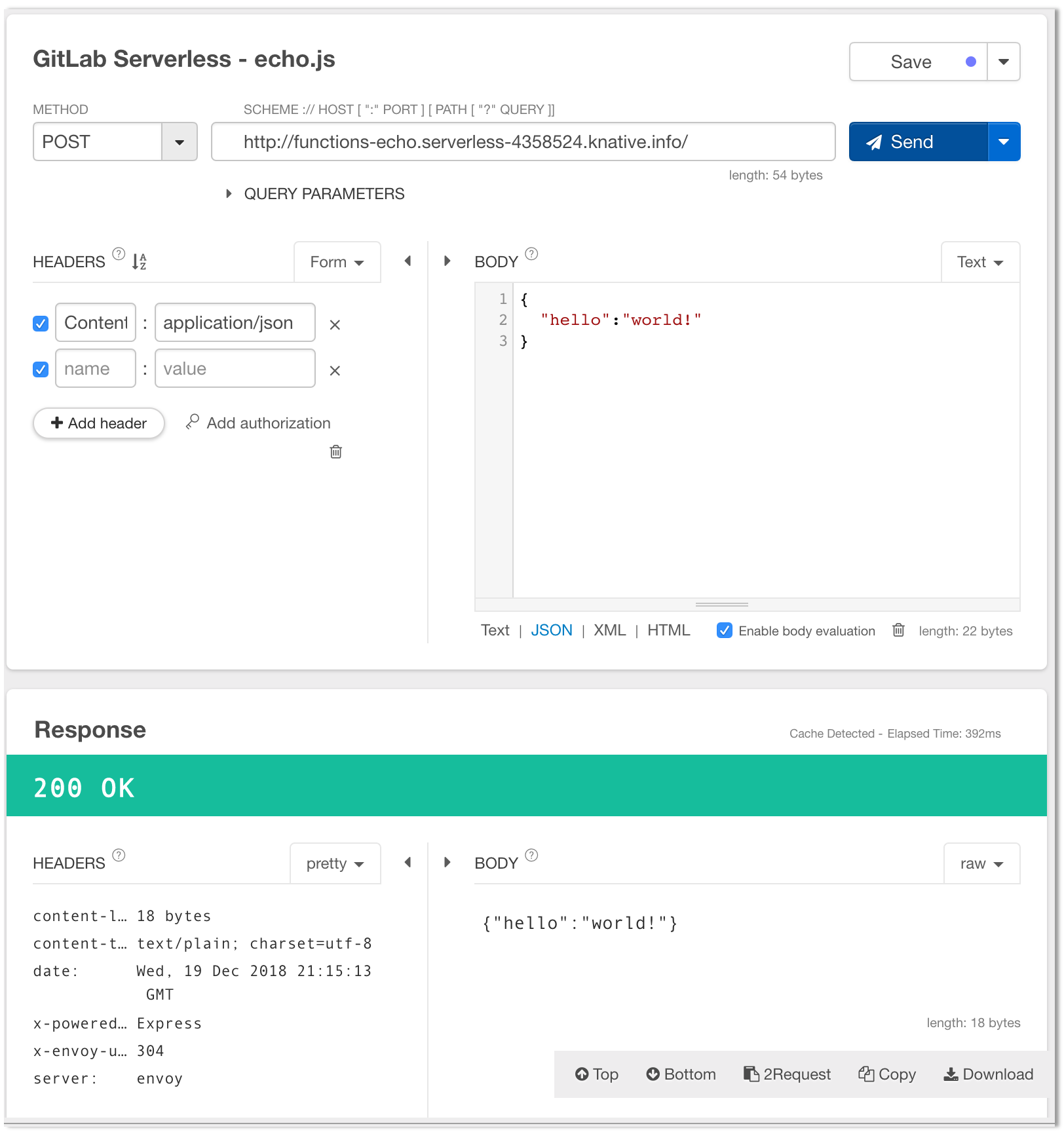
Task: Add a new header row
Action: point(98,423)
